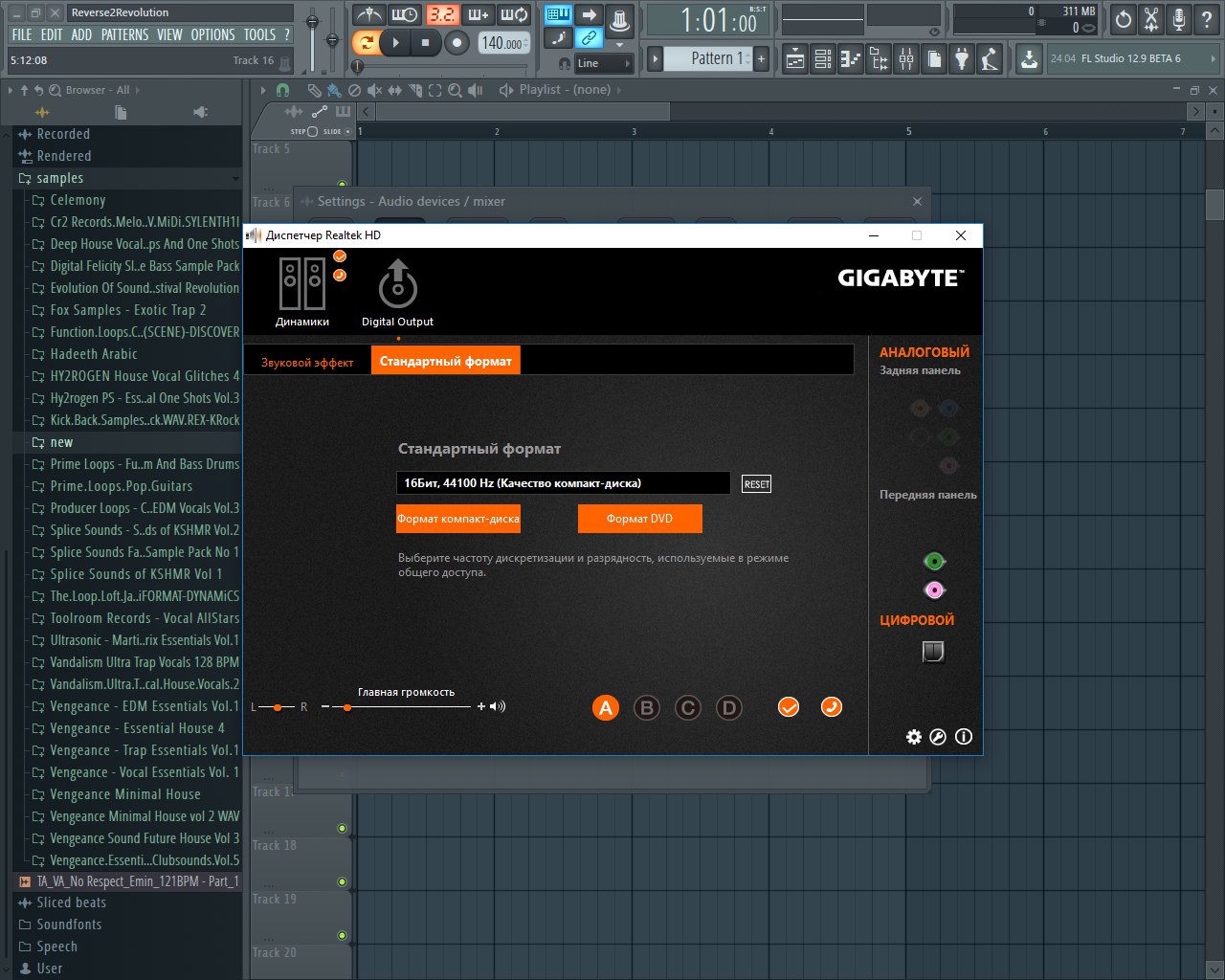Expand the Browser - All options arrow
Image resolution: width=1225 pixels, height=980 pixels.
coord(11,90)
